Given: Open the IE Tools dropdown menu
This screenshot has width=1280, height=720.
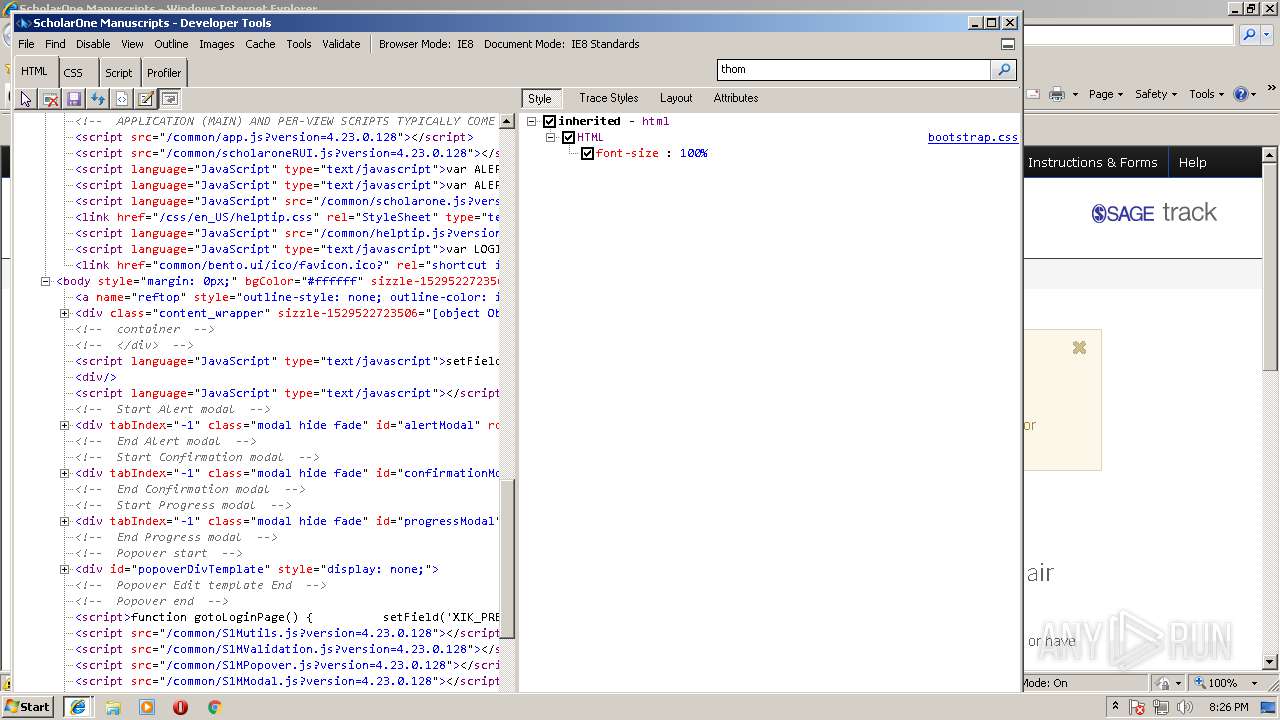Looking at the screenshot, I should pyautogui.click(x=1207, y=94).
